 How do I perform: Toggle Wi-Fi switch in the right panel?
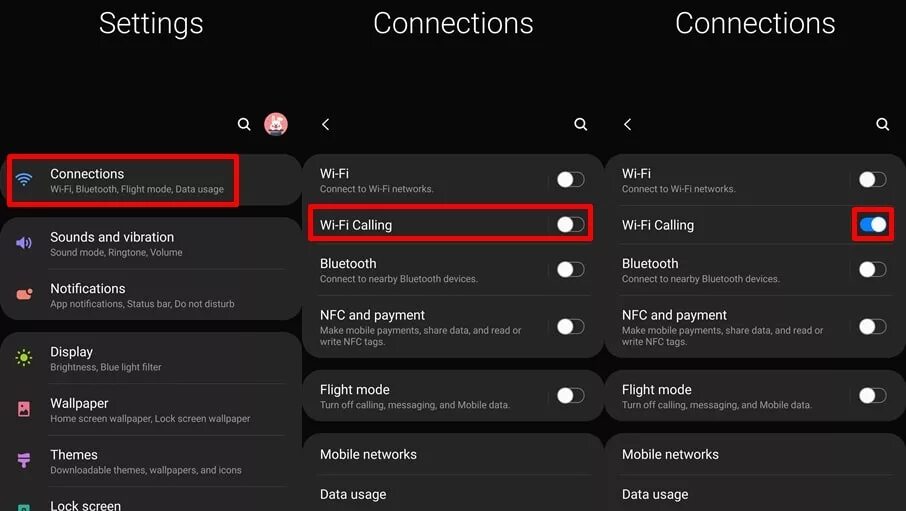coord(872,179)
